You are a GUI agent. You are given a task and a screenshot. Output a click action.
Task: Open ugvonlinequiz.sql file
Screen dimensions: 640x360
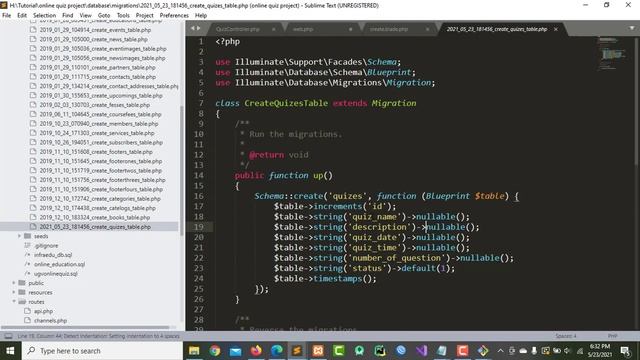(x=56, y=273)
